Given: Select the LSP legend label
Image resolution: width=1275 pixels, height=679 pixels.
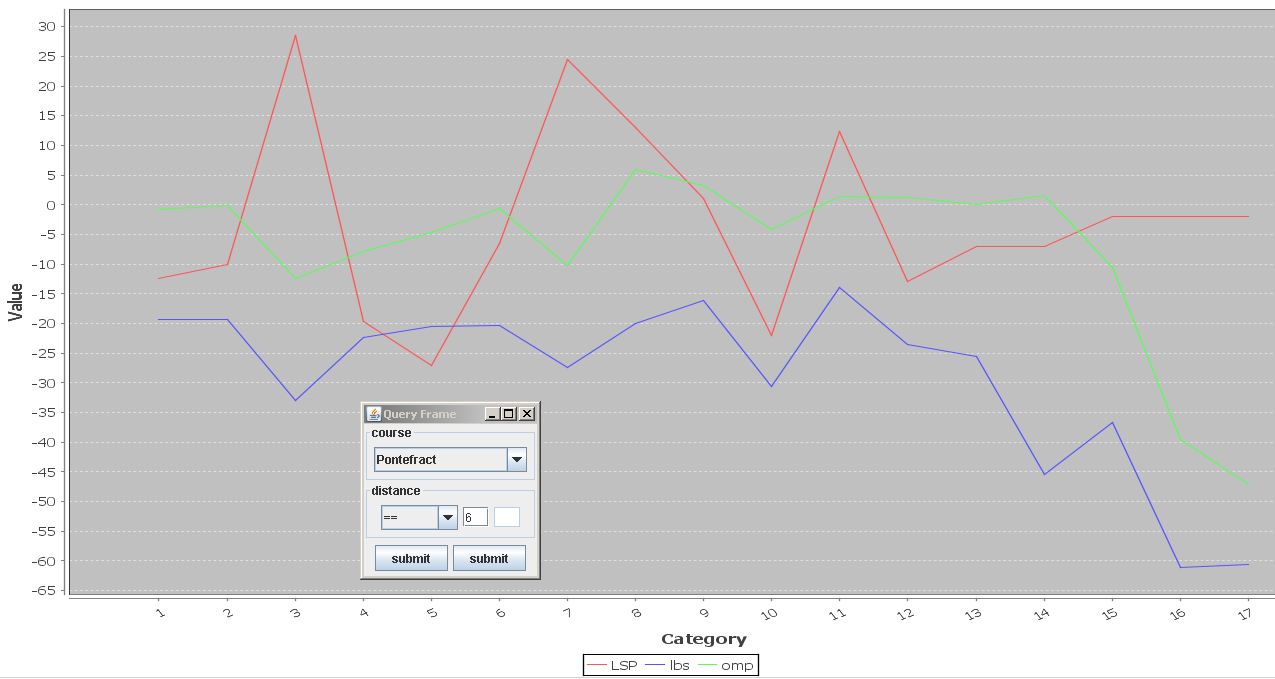Looking at the screenshot, I should (x=624, y=665).
